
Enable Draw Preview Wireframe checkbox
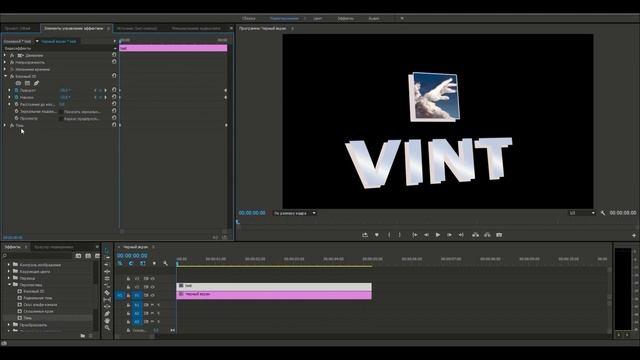click(x=61, y=118)
